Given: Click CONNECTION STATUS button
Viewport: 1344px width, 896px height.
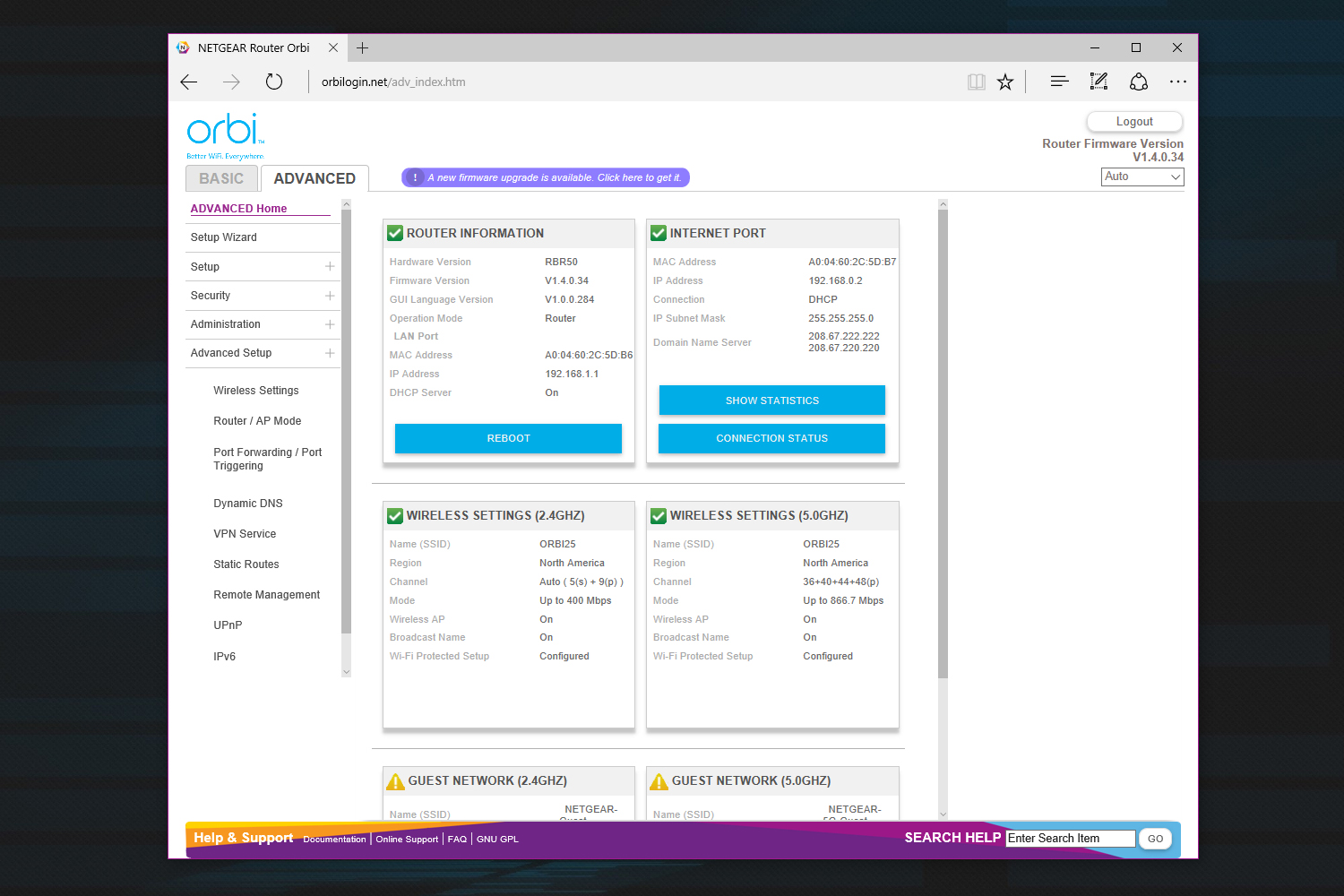Looking at the screenshot, I should pyautogui.click(x=771, y=438).
